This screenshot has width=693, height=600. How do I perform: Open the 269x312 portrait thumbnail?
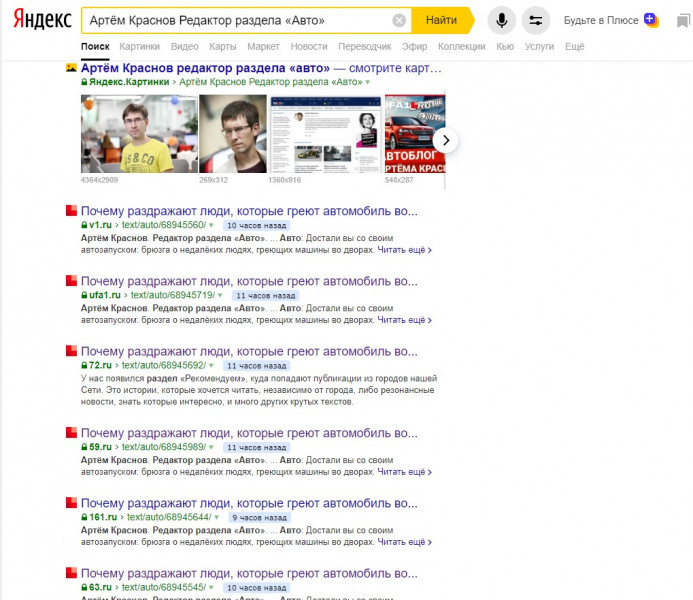[233, 134]
